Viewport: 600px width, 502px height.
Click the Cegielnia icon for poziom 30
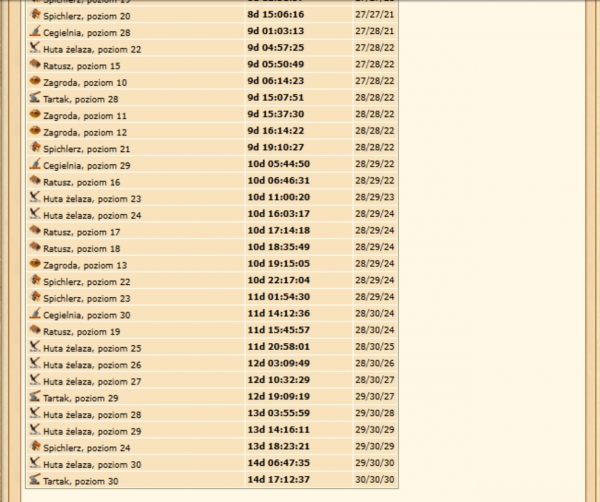click(35, 314)
